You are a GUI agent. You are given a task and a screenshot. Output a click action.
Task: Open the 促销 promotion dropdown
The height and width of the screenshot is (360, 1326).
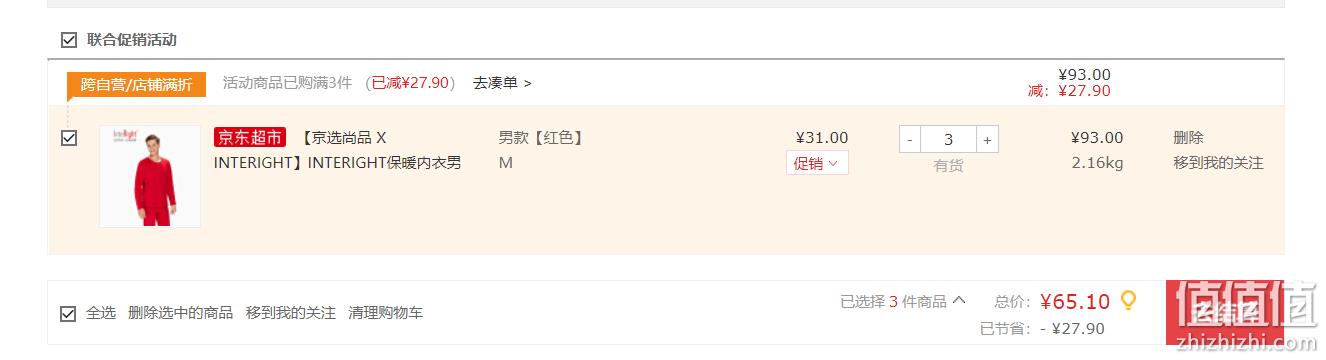tap(817, 163)
